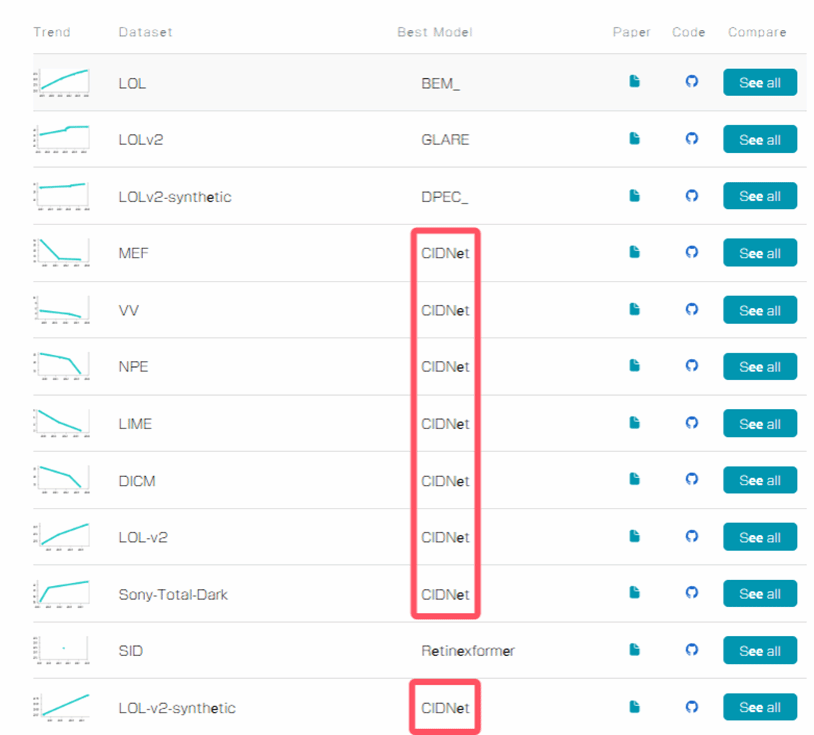This screenshot has height=735, width=814.
Task: Open the Retinexformer best model link
Action: 467,651
